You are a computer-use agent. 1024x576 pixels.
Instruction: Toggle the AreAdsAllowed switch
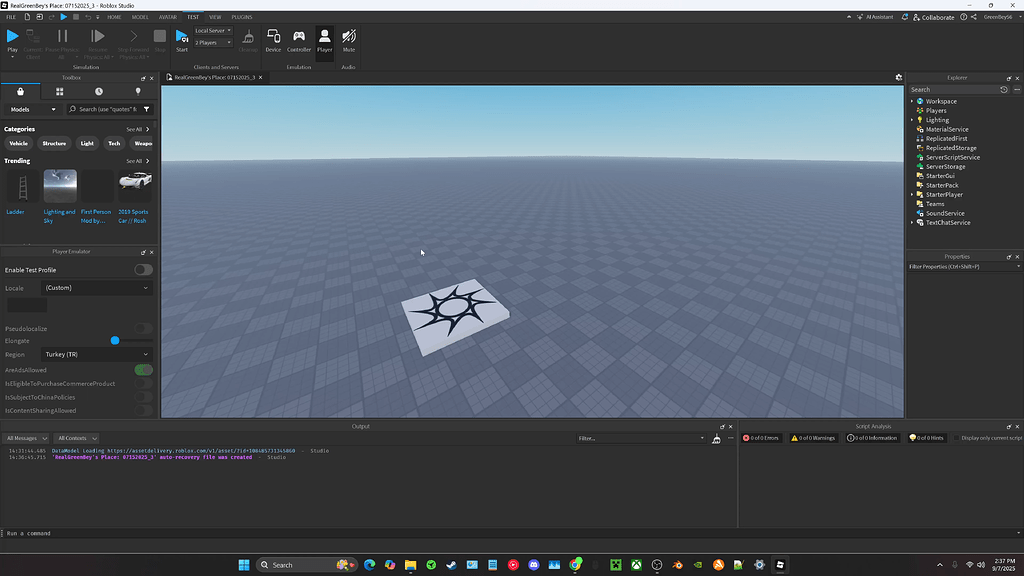[x=144, y=370]
